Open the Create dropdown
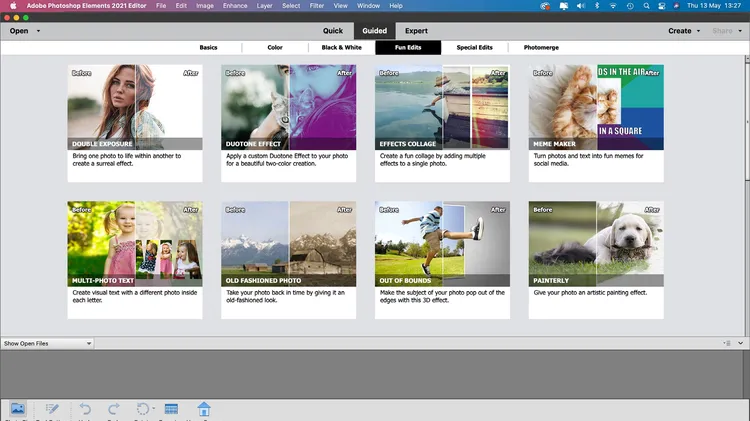Image resolution: width=750 pixels, height=421 pixels. click(x=684, y=31)
